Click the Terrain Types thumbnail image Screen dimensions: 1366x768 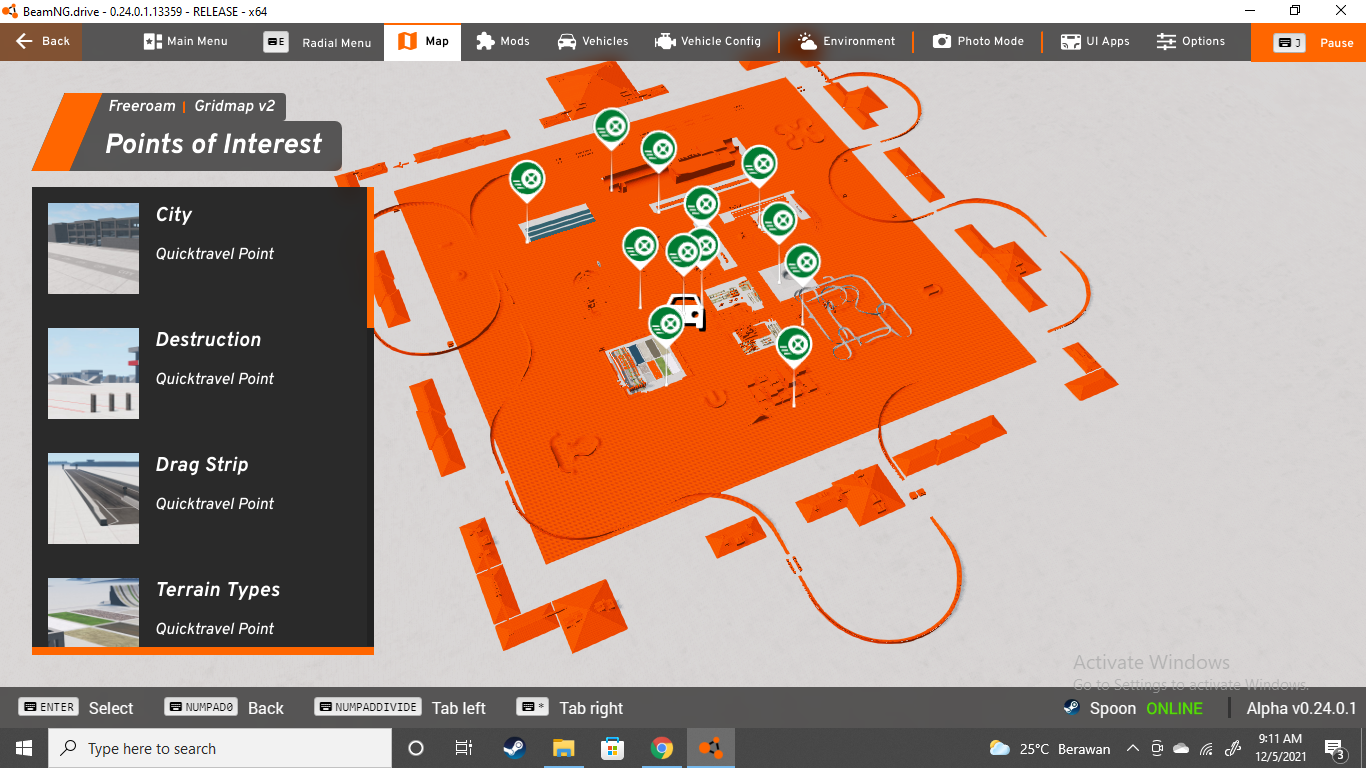(93, 612)
